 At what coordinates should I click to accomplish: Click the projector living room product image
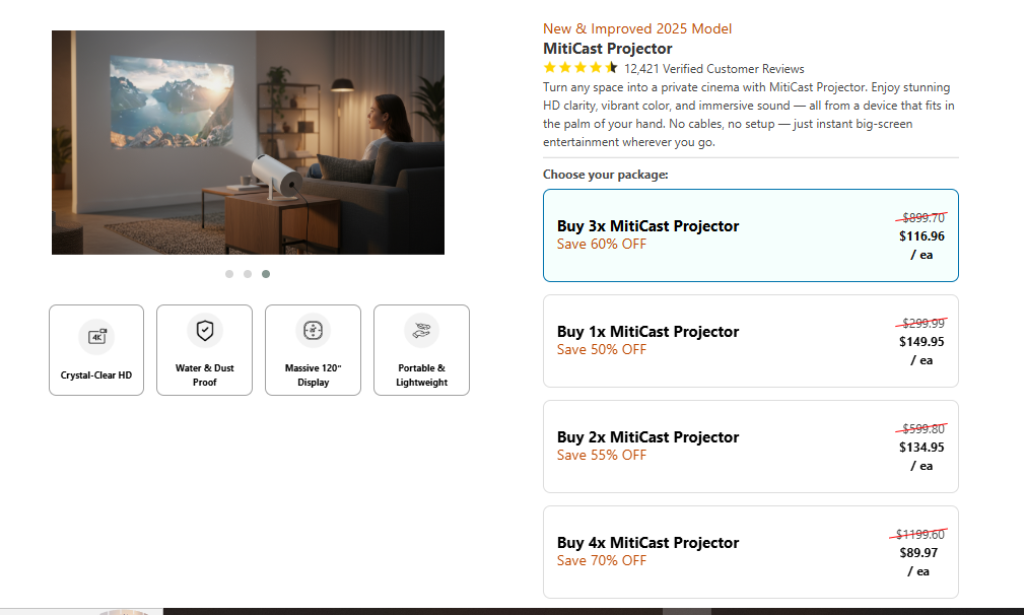tap(248, 142)
